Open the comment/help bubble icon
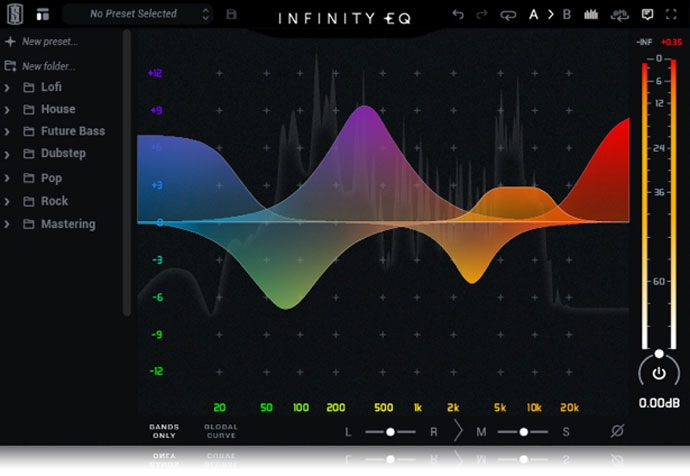 pyautogui.click(x=647, y=15)
